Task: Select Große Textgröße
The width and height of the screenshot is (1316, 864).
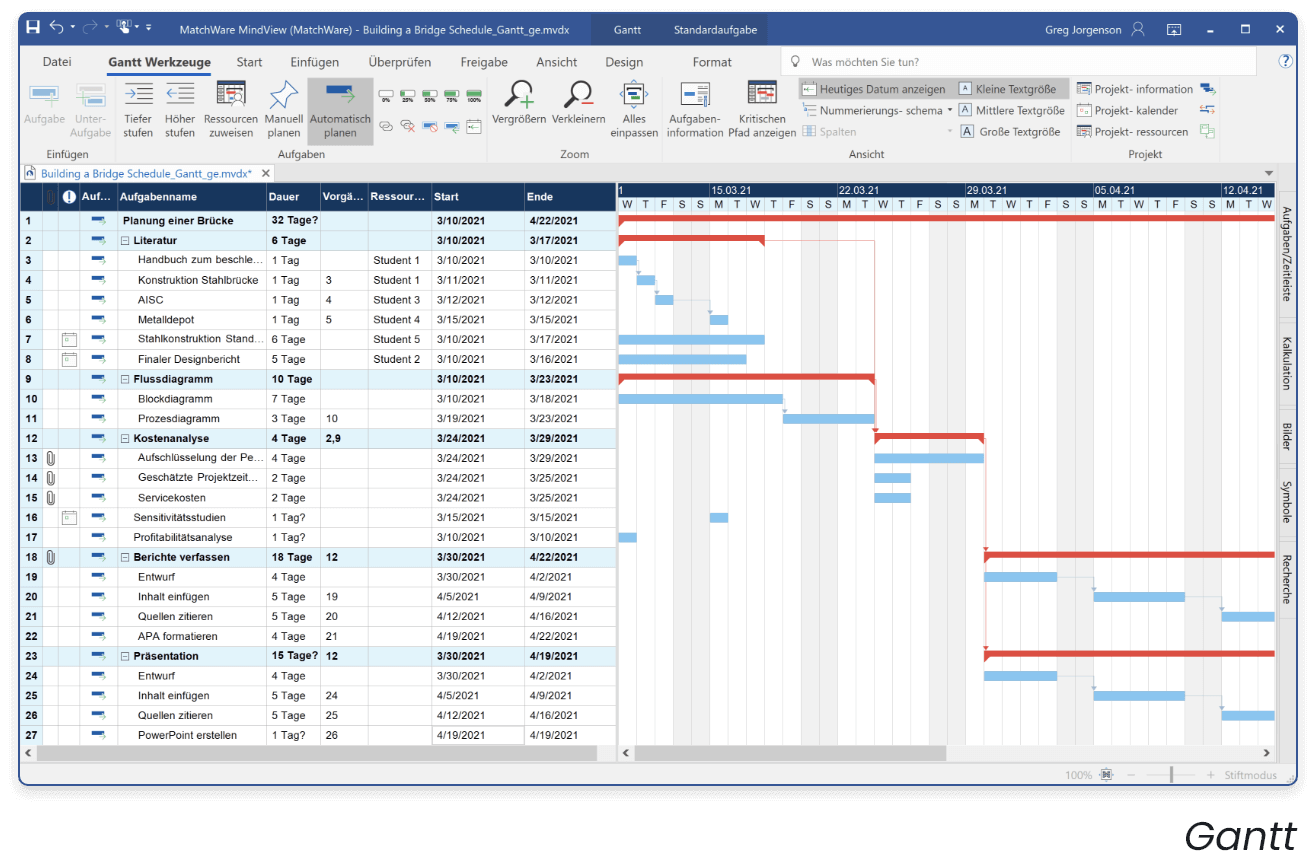Action: (1009, 131)
